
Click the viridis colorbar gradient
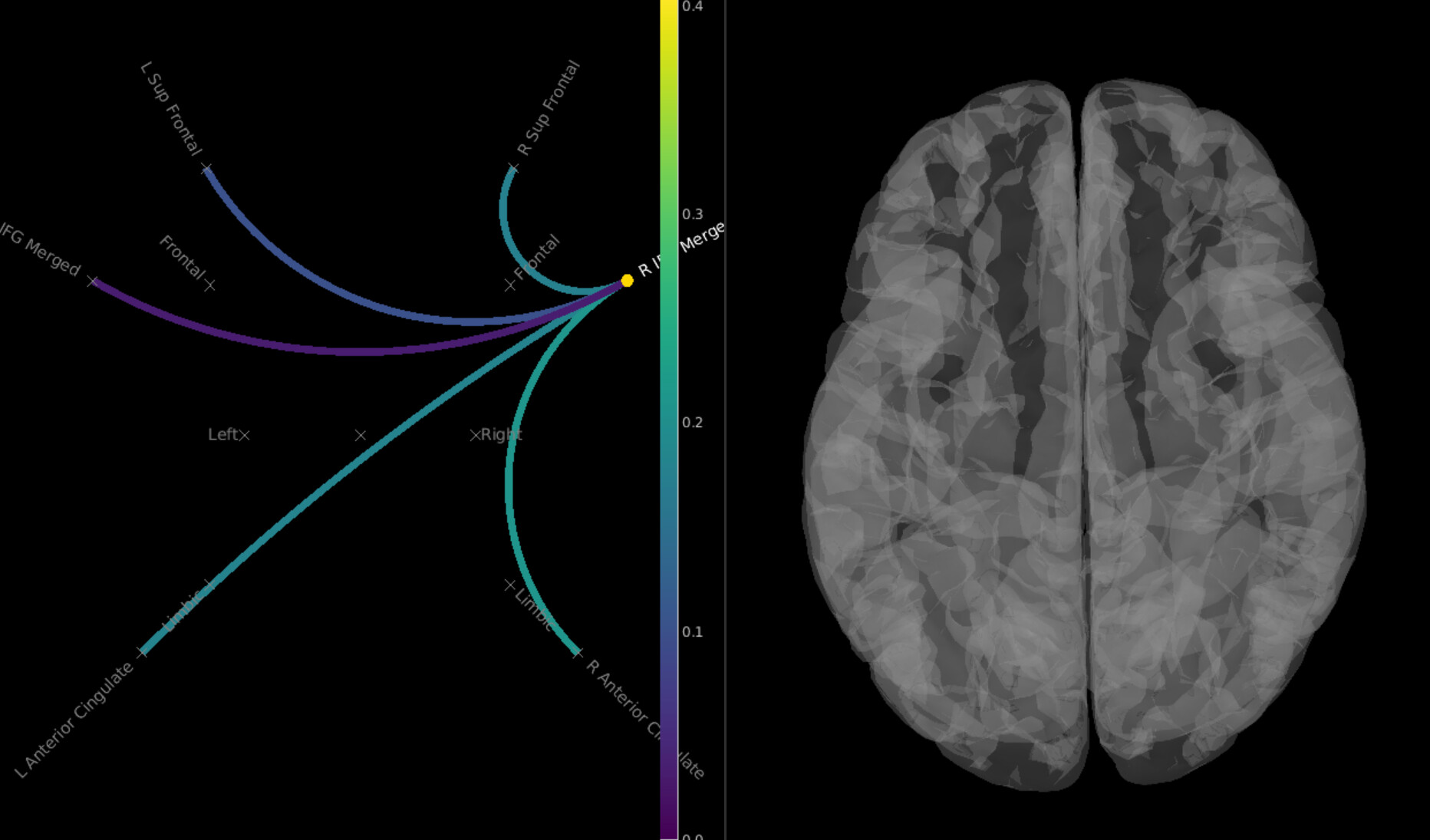point(669,420)
